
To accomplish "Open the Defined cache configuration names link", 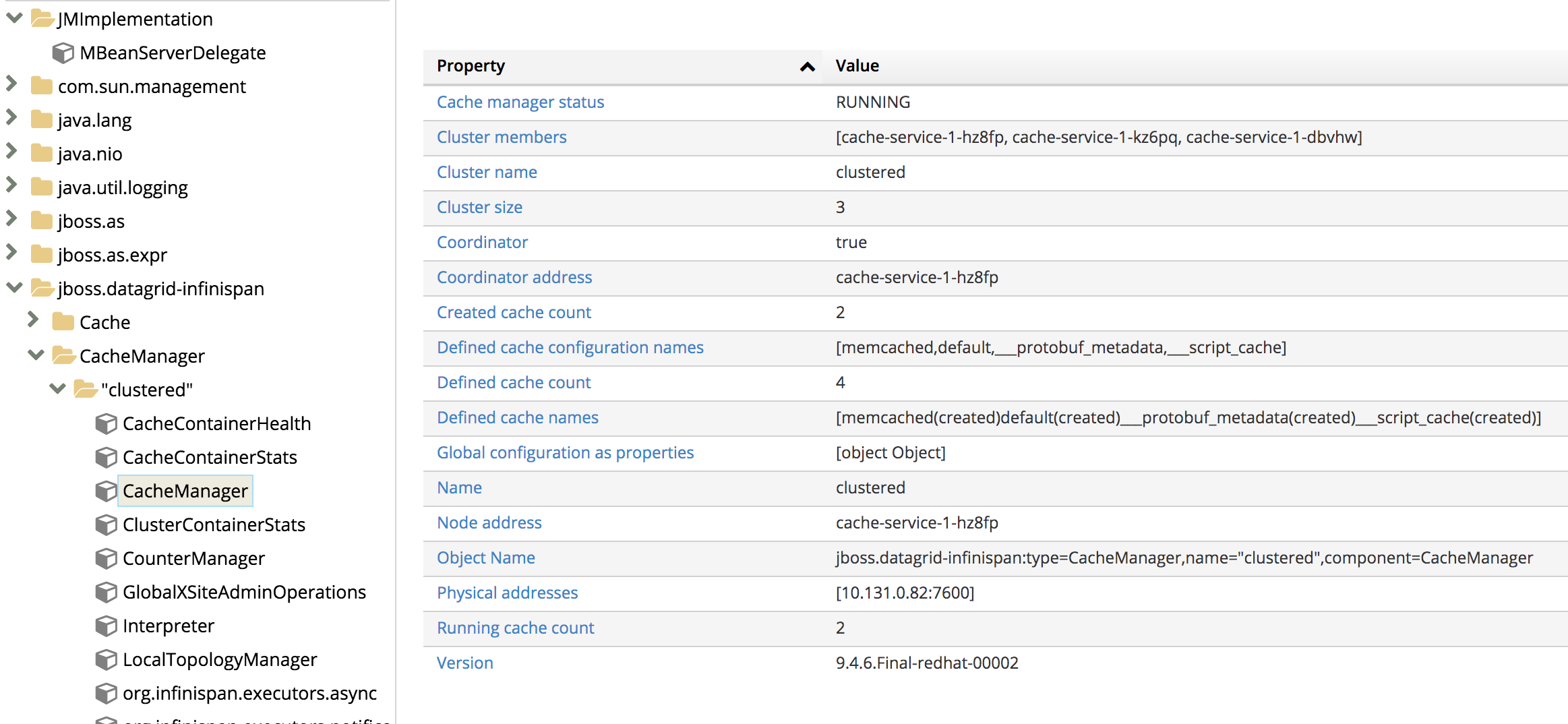I will coord(570,347).
